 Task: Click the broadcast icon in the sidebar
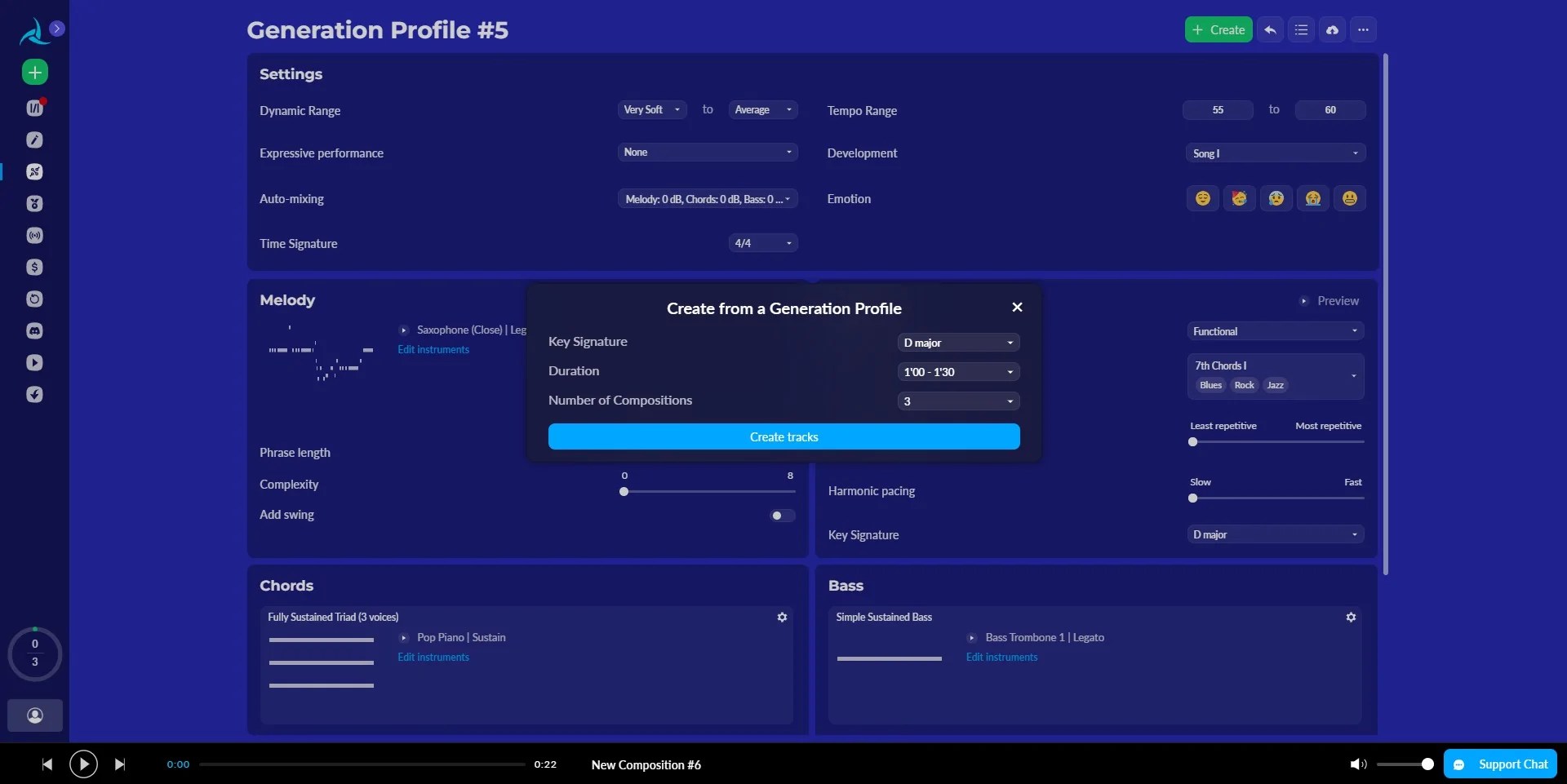34,236
